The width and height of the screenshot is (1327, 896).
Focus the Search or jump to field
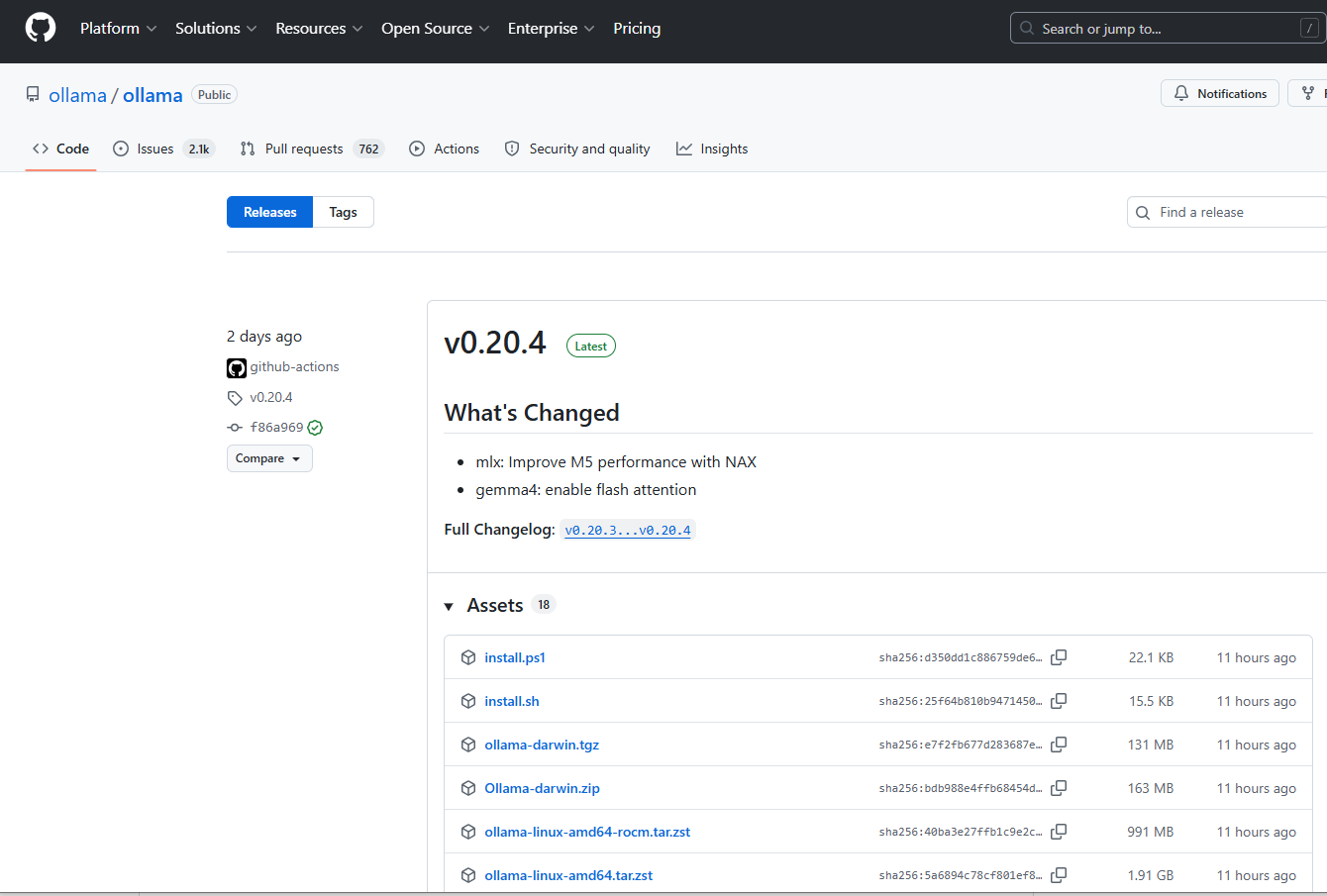click(1168, 29)
